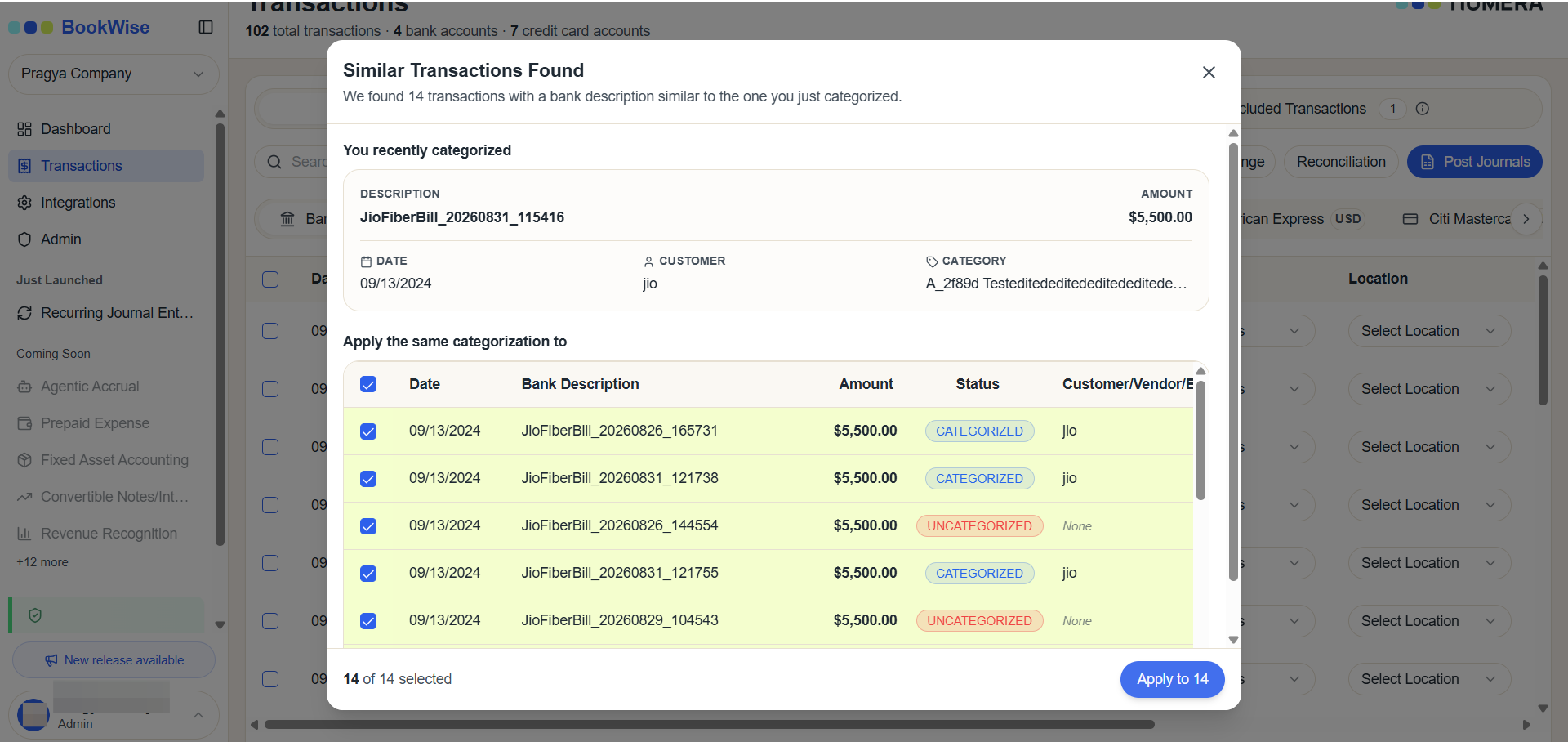Expand the Admin user menu chevron
Viewport: 1568px width, 742px height.
(x=198, y=715)
